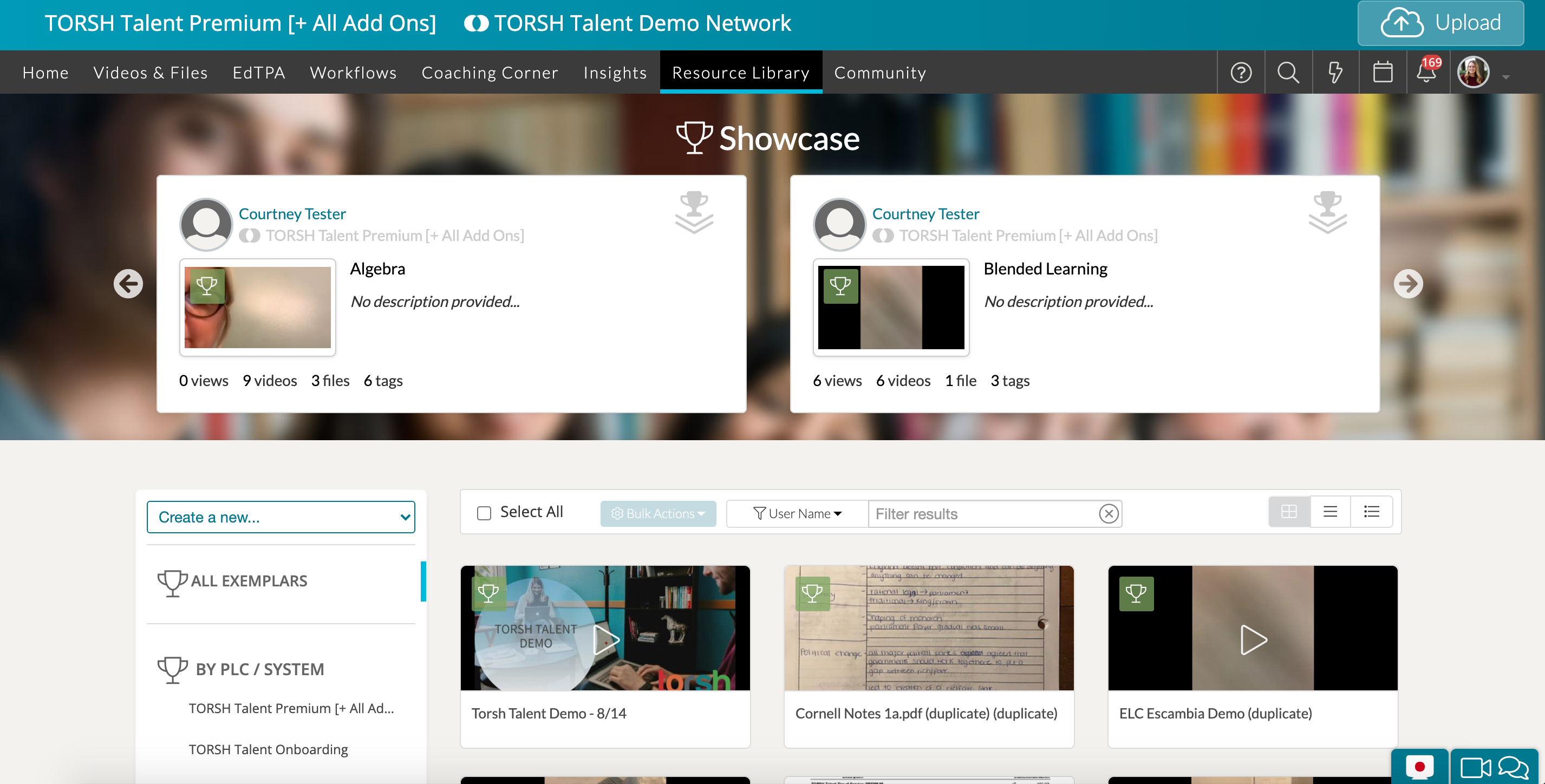Screen dimensions: 1545x784
Task: Click TORSH Talent Demo Network header link
Action: tap(627, 23)
